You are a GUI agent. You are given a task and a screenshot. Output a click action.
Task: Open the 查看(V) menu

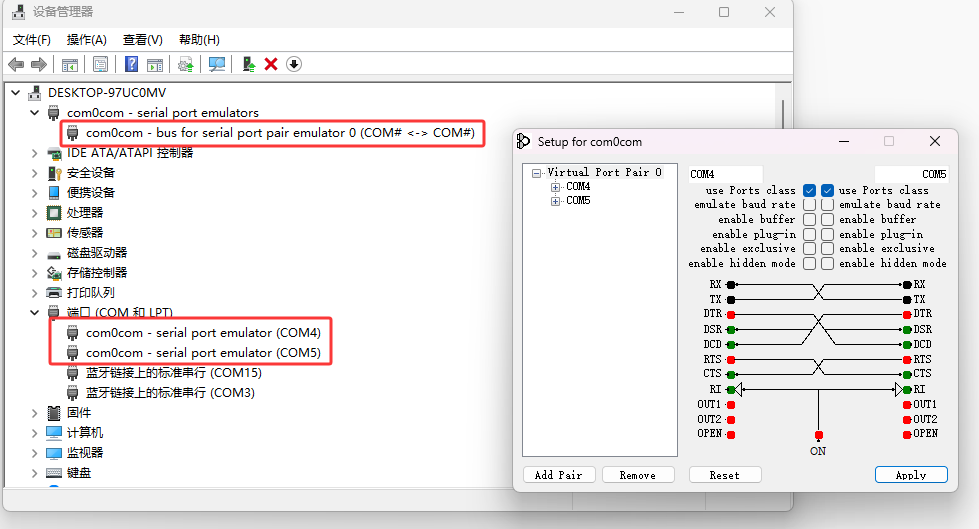coord(143,40)
